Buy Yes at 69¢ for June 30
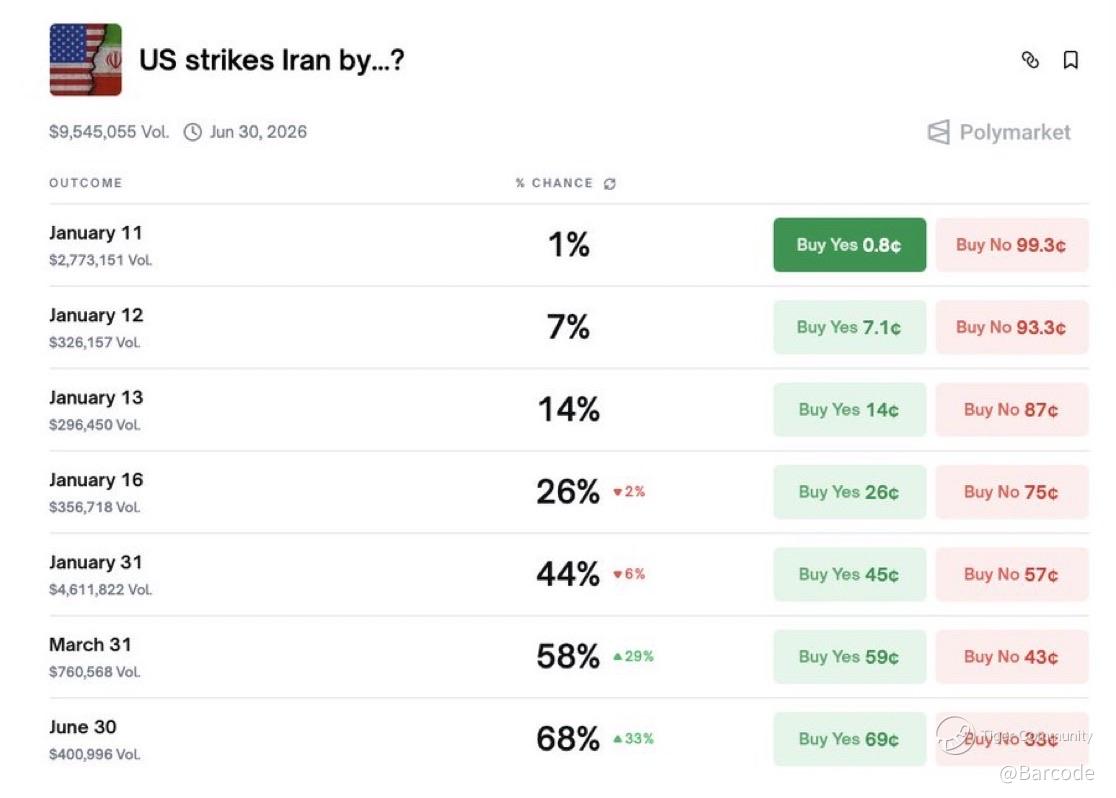Screen dimensions: 1116x798 (x=849, y=739)
